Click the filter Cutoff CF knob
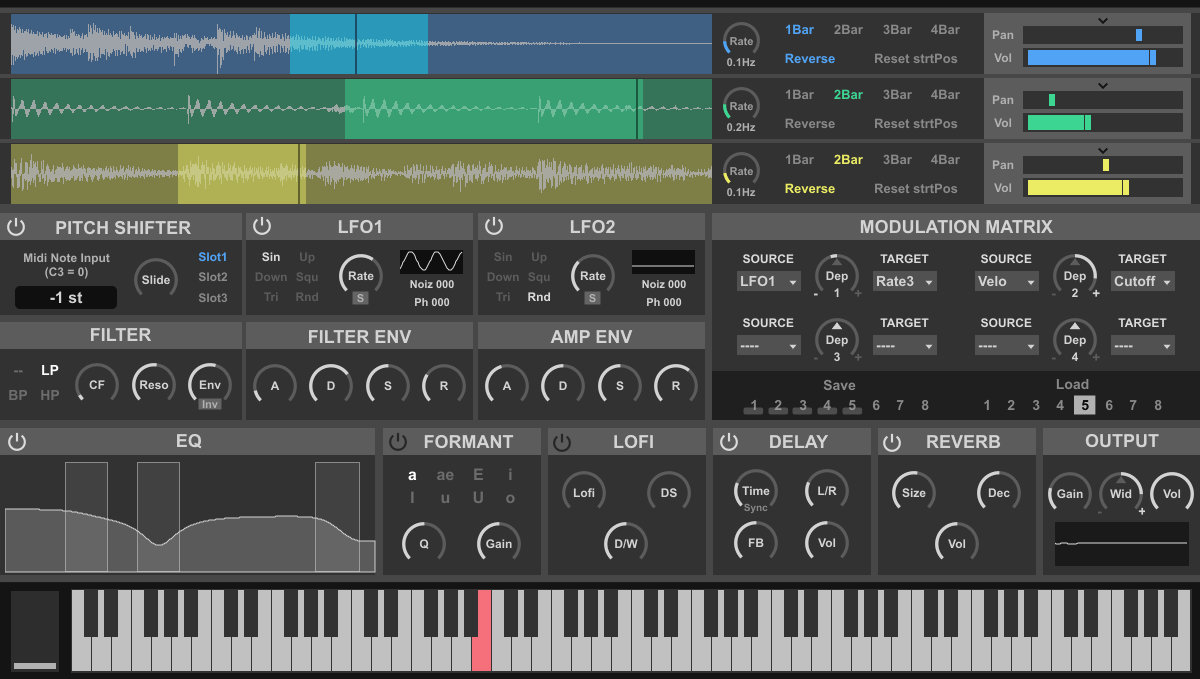The image size is (1200, 679). (97, 385)
